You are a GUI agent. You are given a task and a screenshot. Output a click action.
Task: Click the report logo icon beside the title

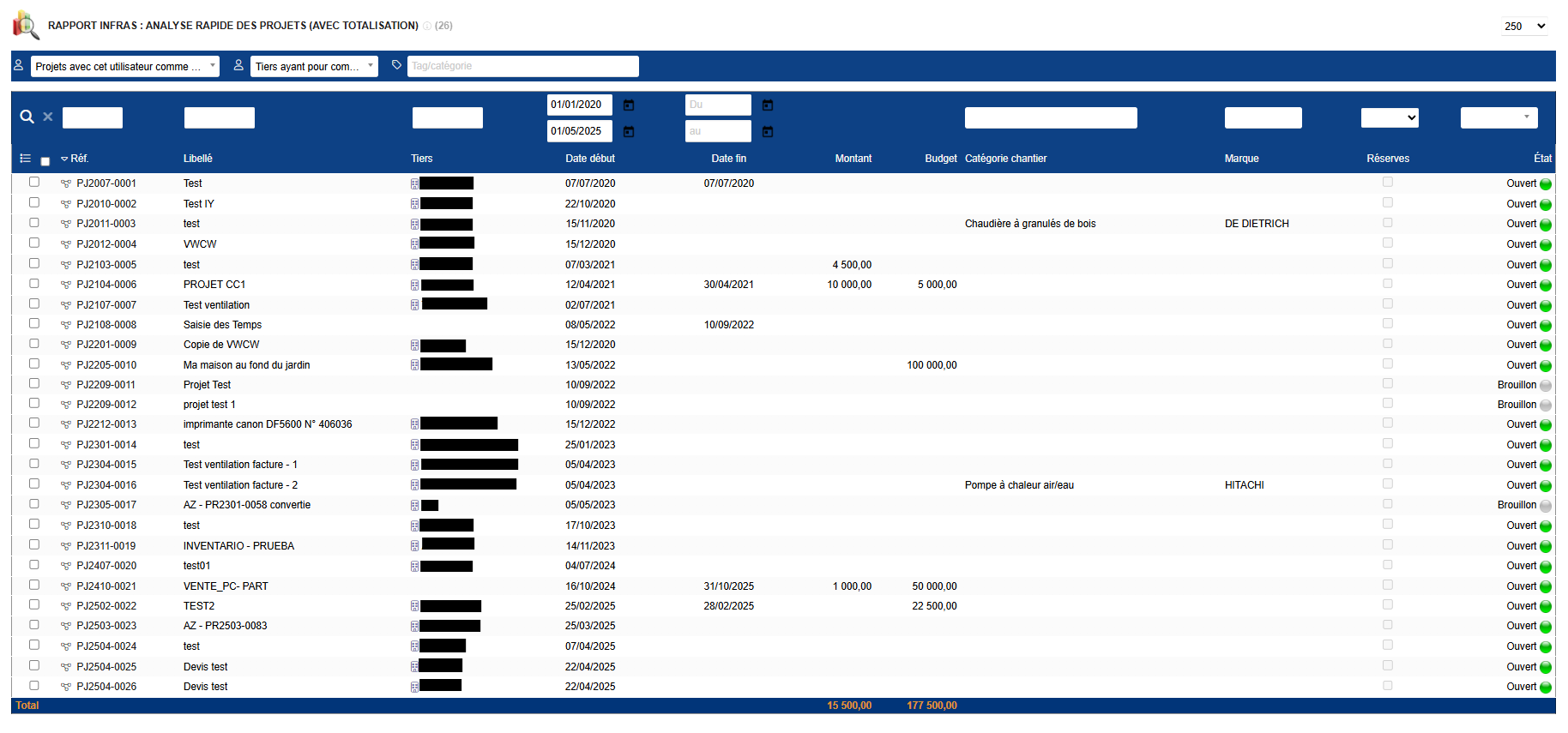click(26, 26)
